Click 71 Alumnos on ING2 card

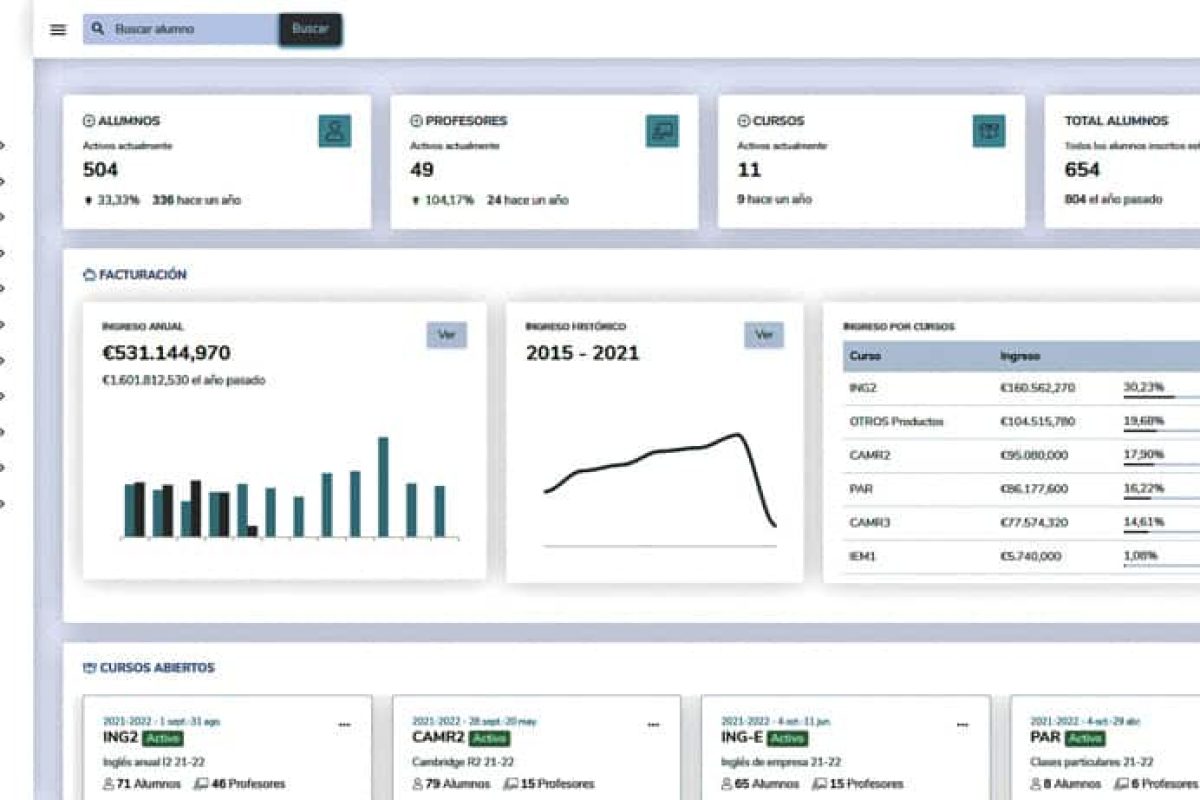coord(150,784)
